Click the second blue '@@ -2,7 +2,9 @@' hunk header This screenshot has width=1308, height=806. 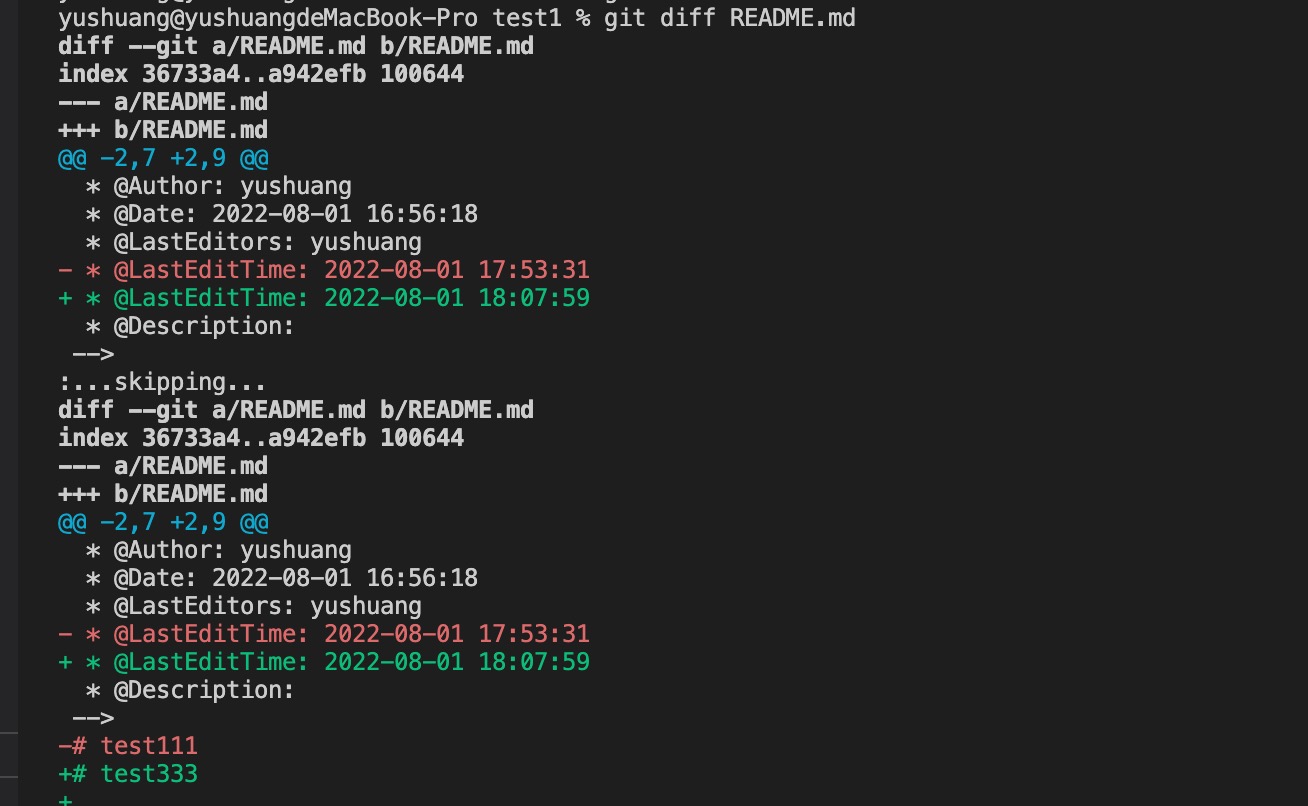[x=163, y=522]
